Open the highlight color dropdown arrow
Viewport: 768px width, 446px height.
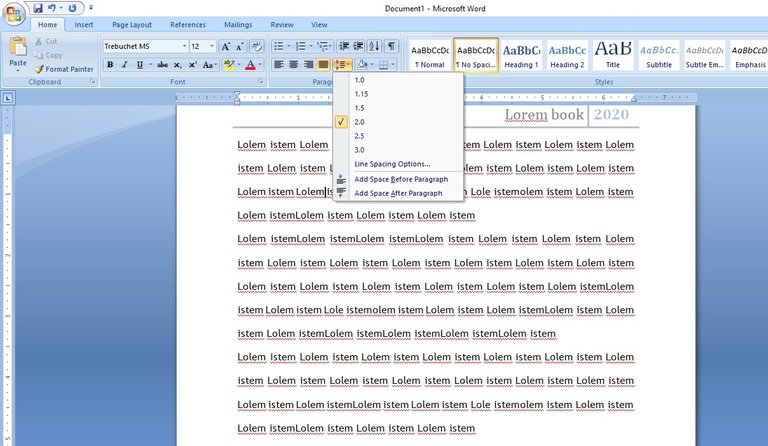tap(239, 65)
